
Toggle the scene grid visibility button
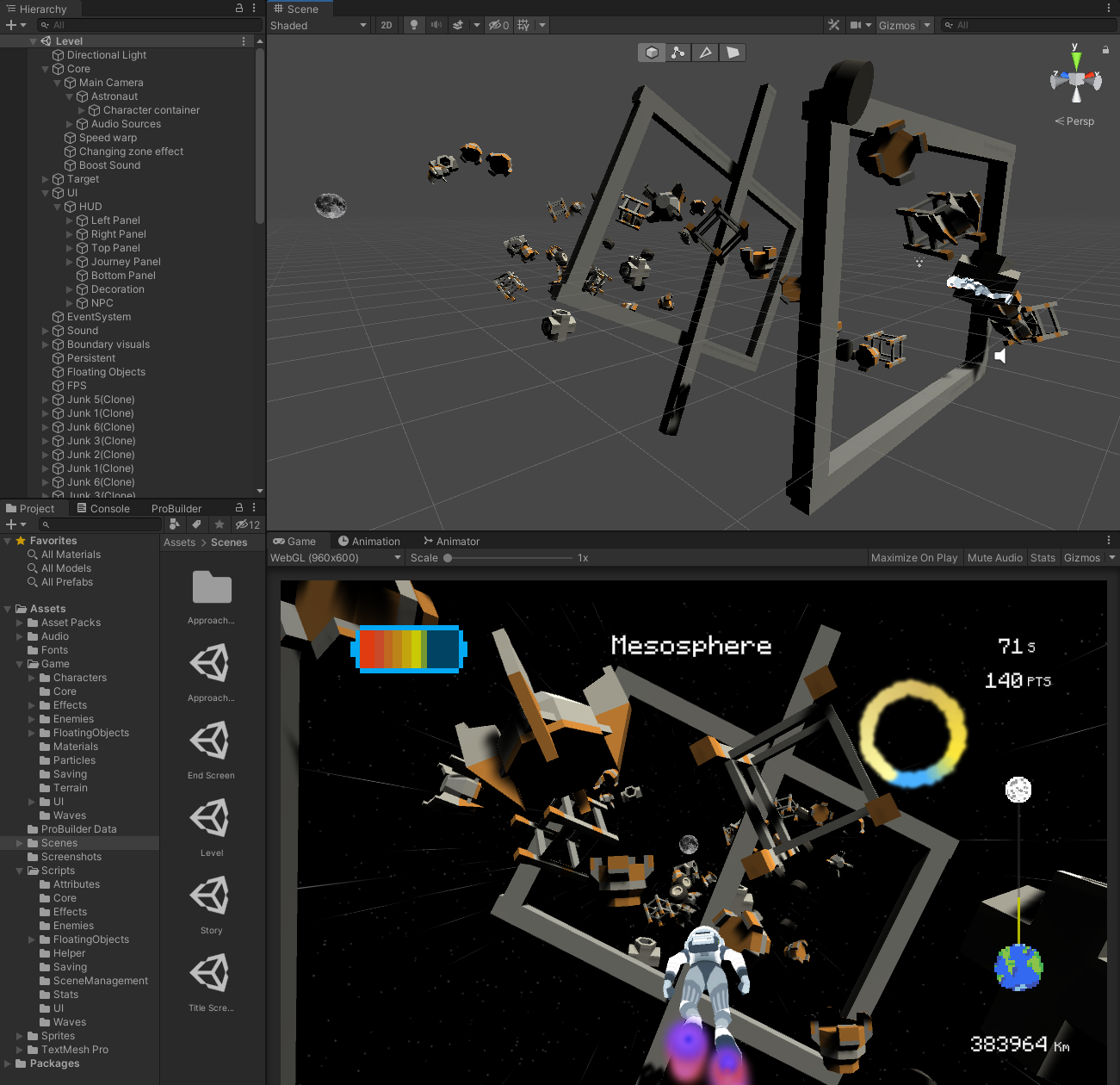tap(523, 25)
